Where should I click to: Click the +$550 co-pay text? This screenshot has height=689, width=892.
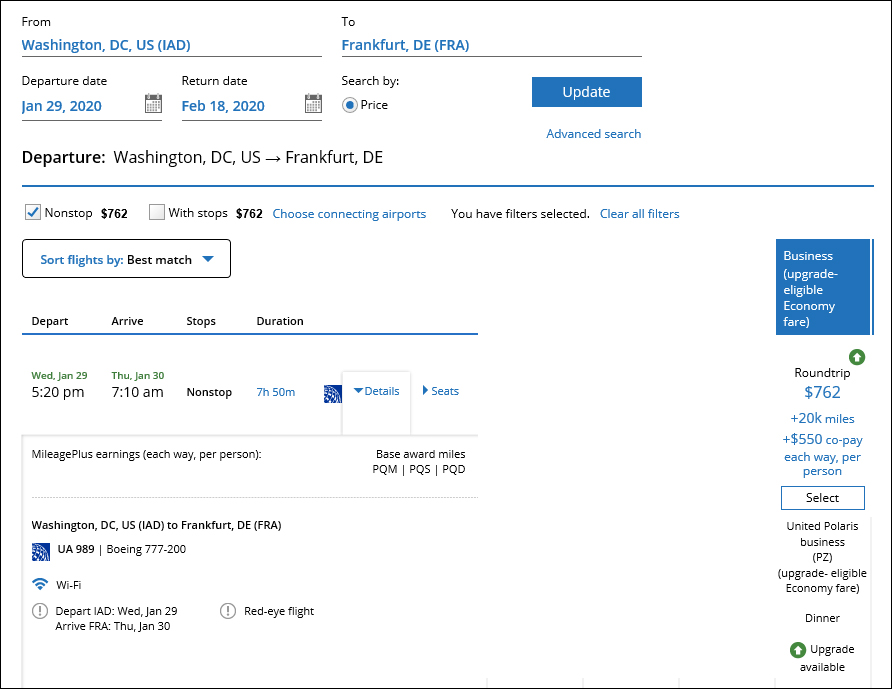pyautogui.click(x=822, y=439)
